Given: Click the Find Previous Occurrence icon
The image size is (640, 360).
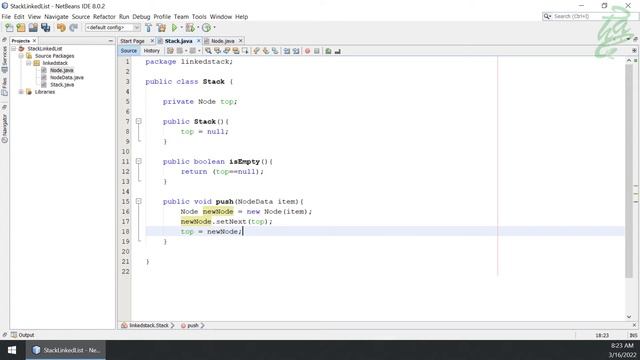Looking at the screenshot, I should (218, 51).
